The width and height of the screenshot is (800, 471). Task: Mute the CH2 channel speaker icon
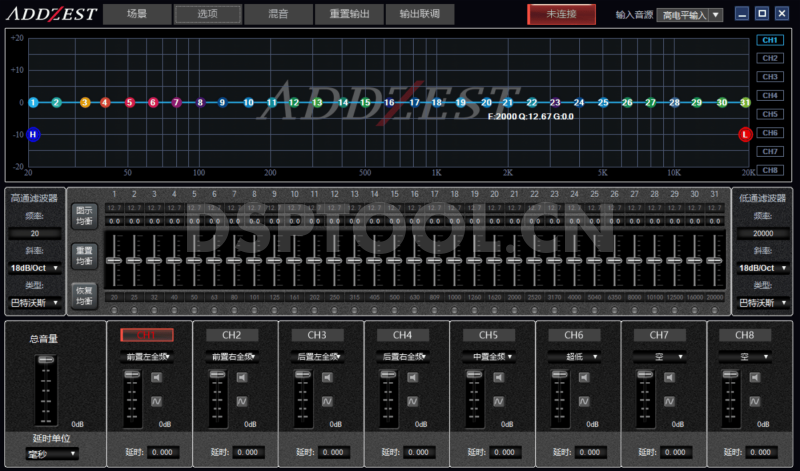242,377
